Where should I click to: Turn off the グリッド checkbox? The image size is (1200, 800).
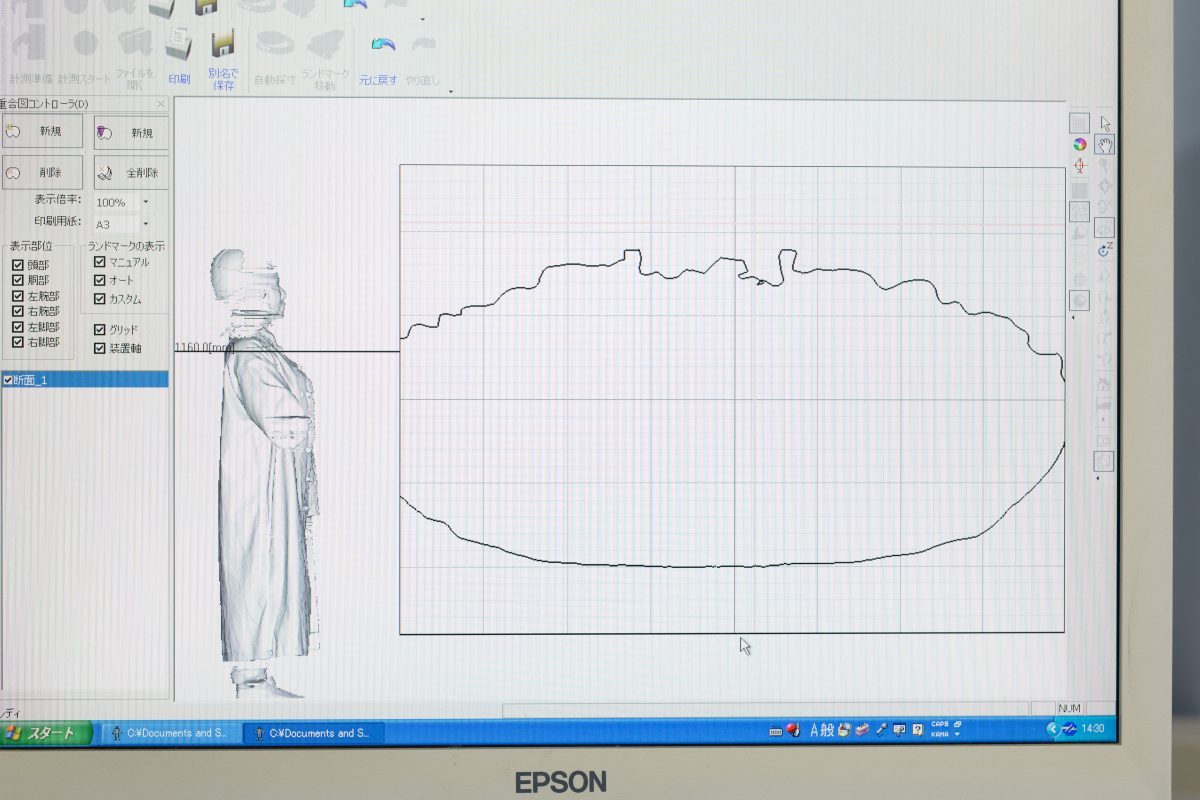99,329
